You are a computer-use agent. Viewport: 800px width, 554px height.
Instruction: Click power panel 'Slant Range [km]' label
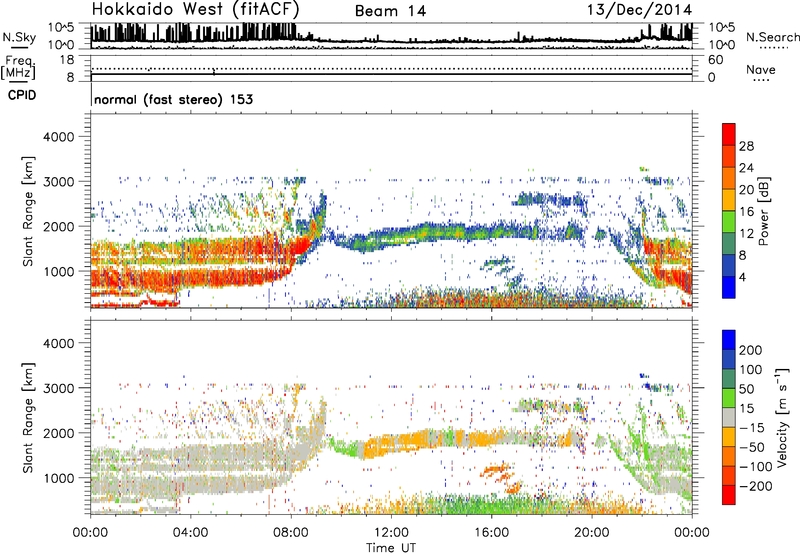tap(28, 211)
